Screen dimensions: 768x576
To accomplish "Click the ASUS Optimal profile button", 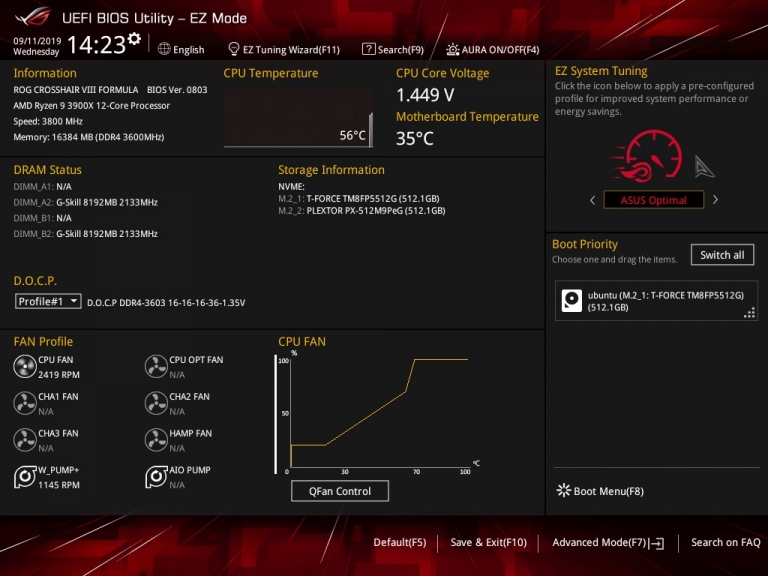I will tap(653, 200).
